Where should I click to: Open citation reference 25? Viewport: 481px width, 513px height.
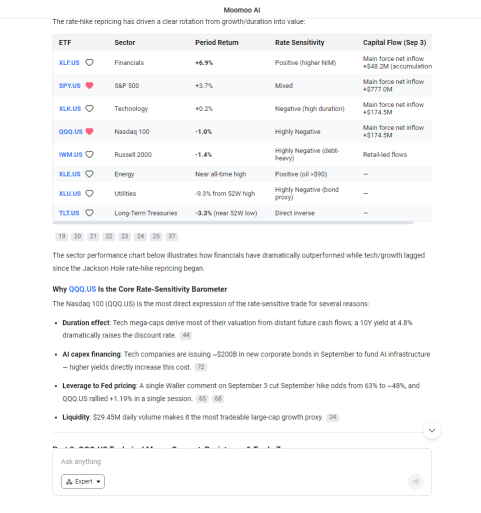click(156, 236)
